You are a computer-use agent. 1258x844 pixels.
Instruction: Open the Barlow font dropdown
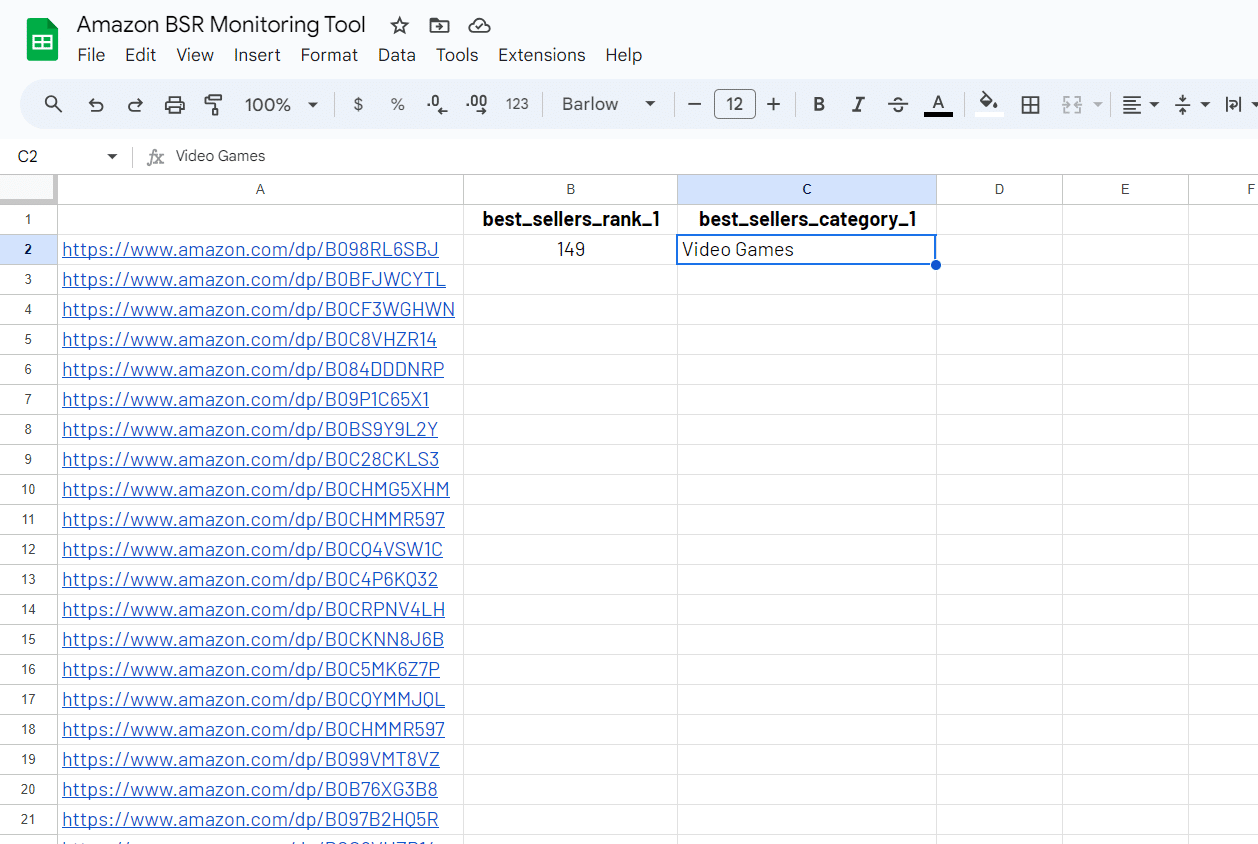point(608,105)
